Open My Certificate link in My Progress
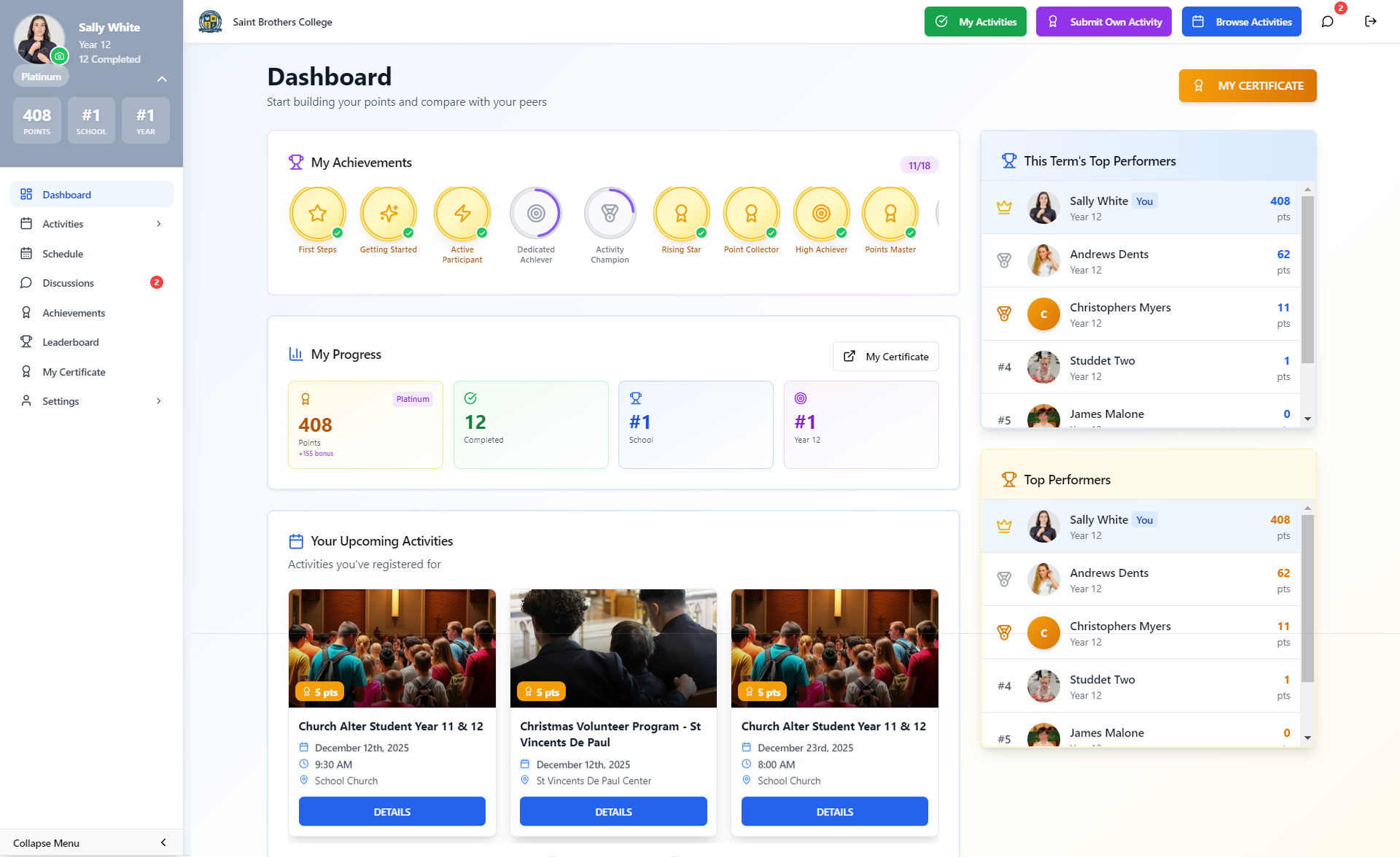Image resolution: width=1400 pixels, height=857 pixels. (885, 356)
